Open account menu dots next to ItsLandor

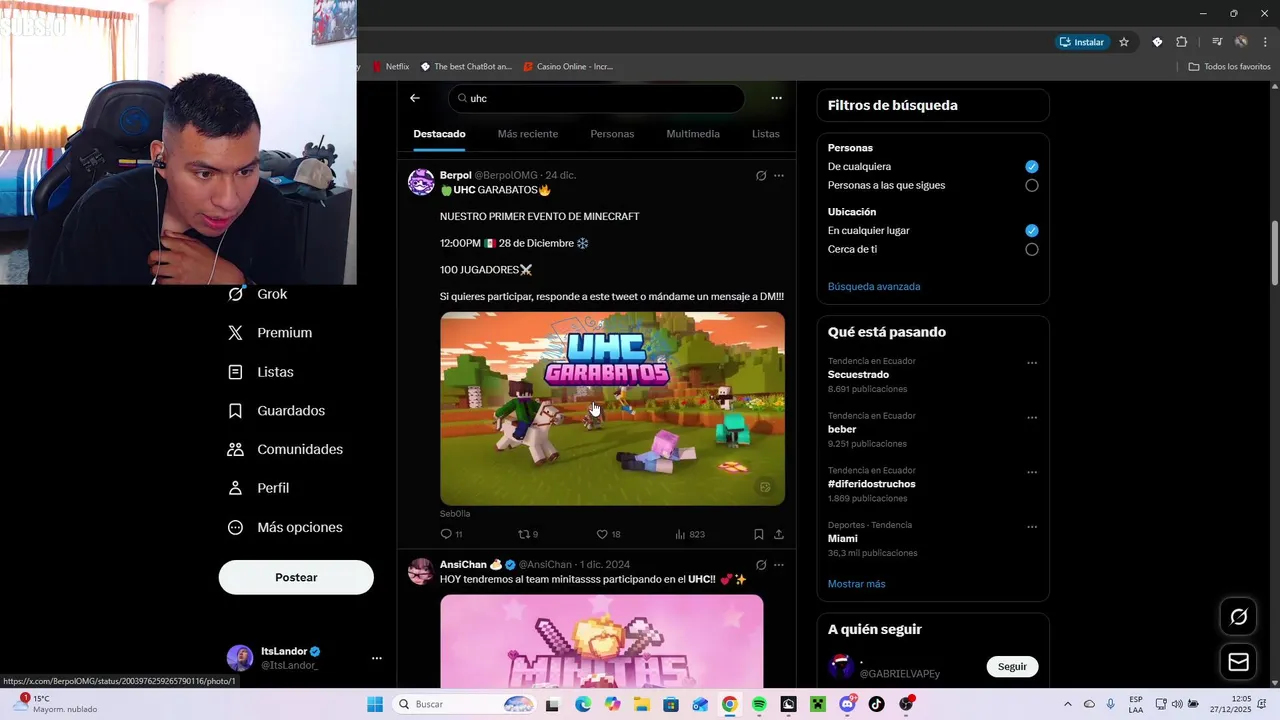coord(377,658)
